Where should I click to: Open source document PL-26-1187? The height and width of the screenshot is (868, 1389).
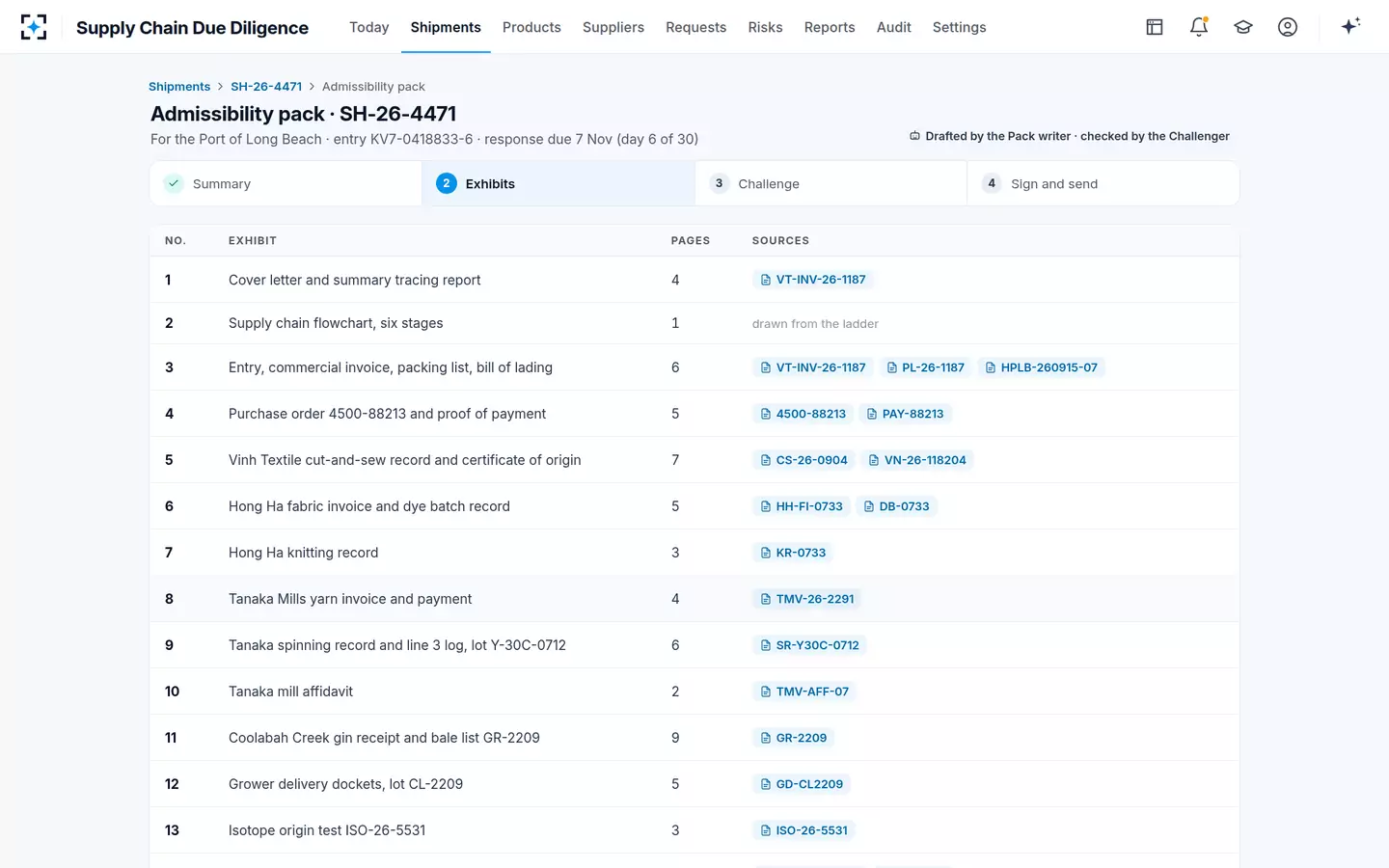(x=925, y=367)
